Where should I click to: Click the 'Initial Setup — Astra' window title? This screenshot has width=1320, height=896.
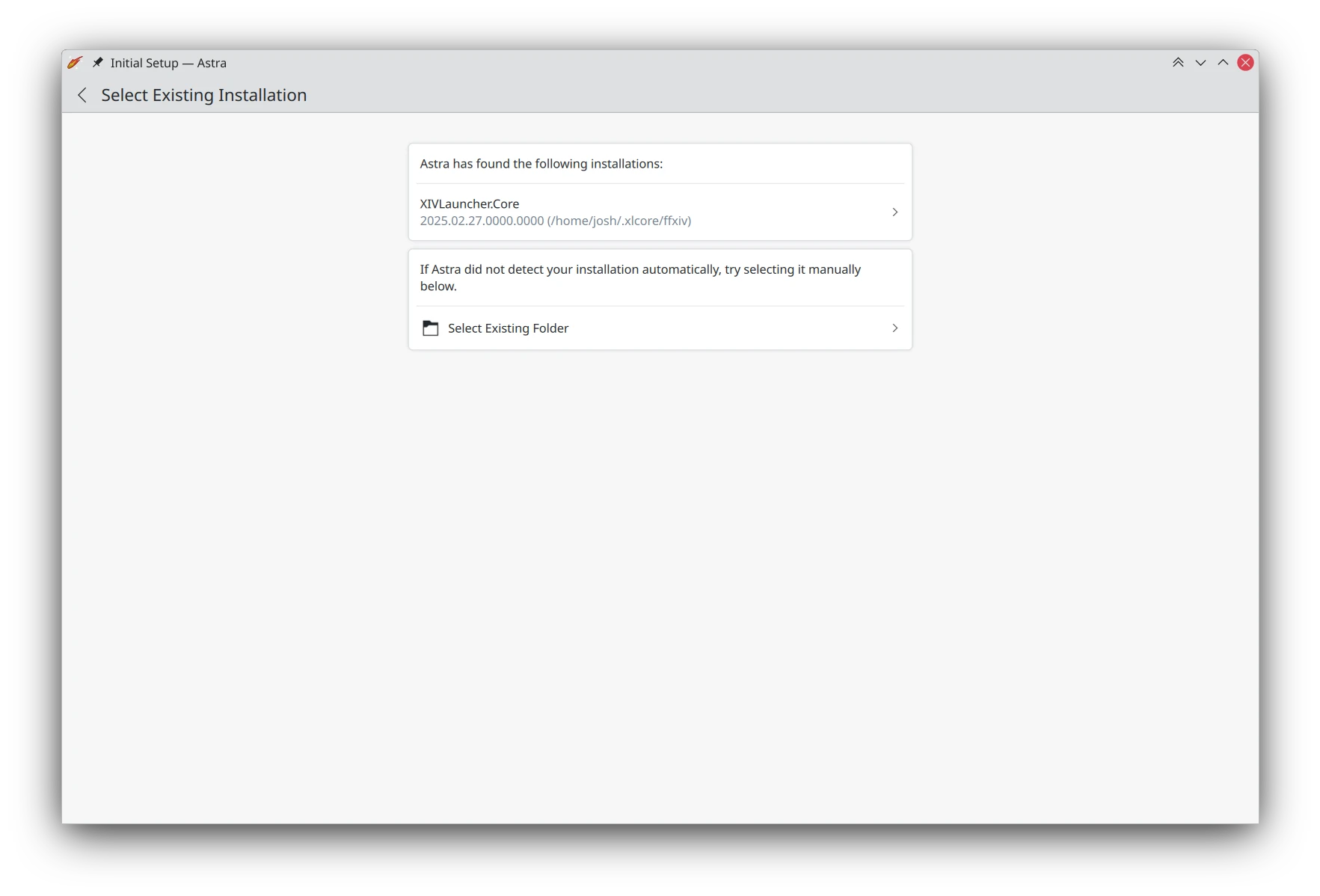tap(168, 63)
